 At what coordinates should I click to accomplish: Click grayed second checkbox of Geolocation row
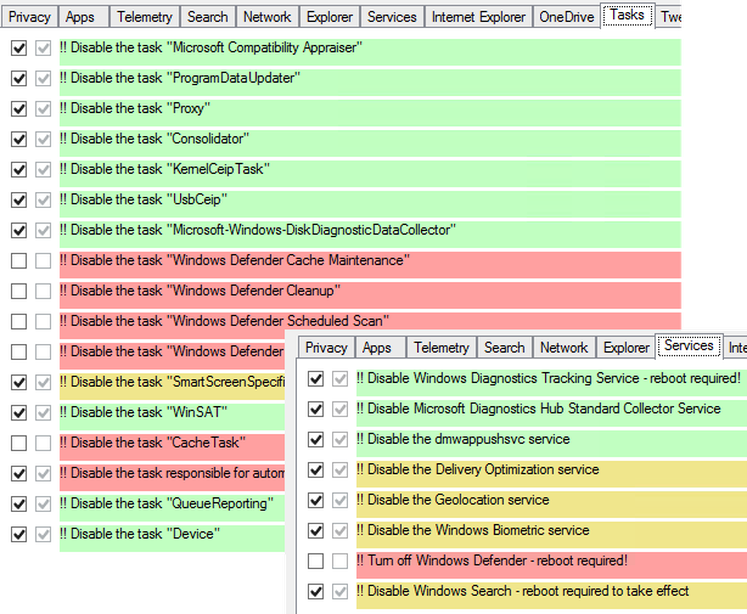pos(340,501)
